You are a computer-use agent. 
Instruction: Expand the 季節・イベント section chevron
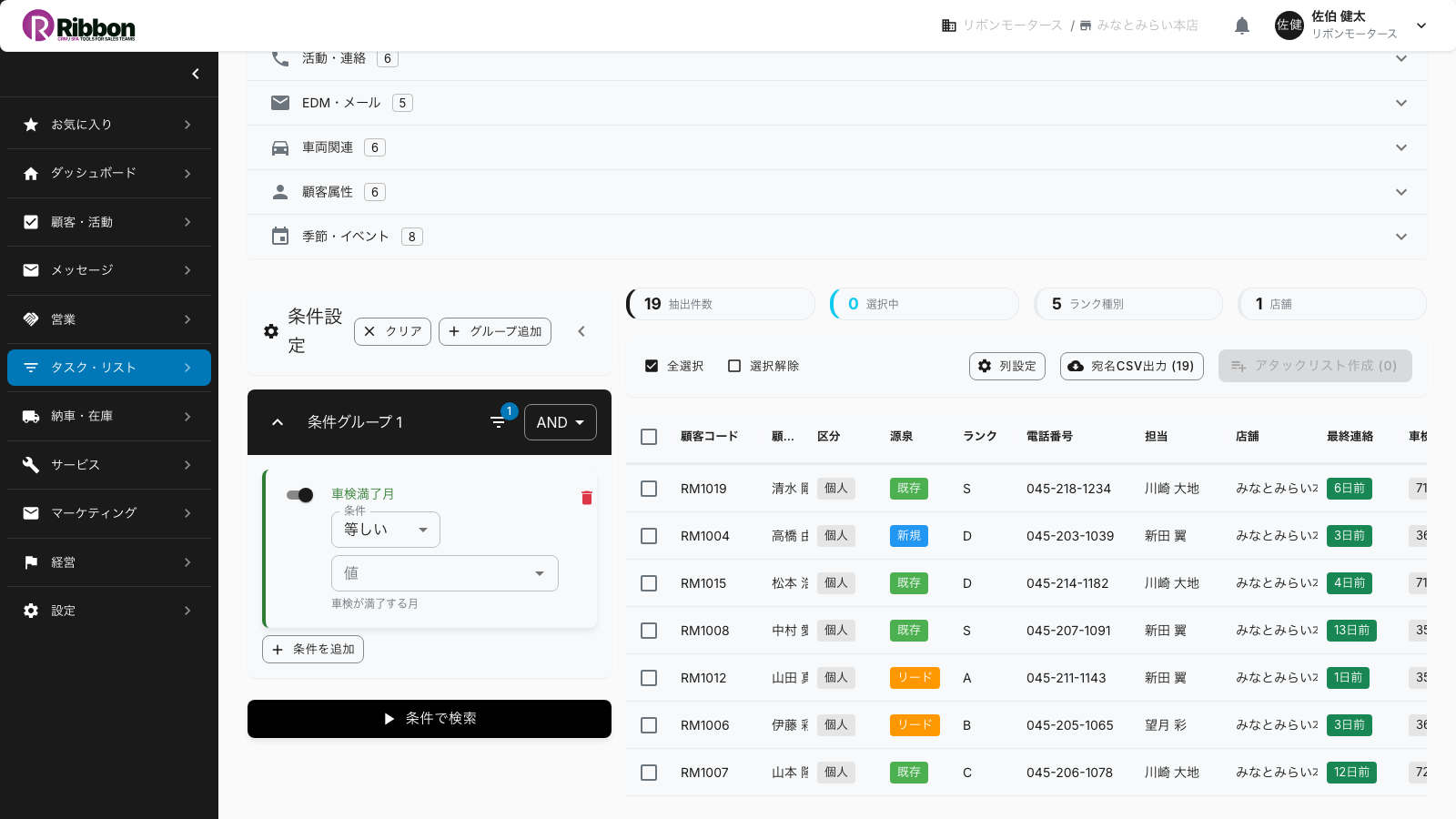[x=1401, y=237]
